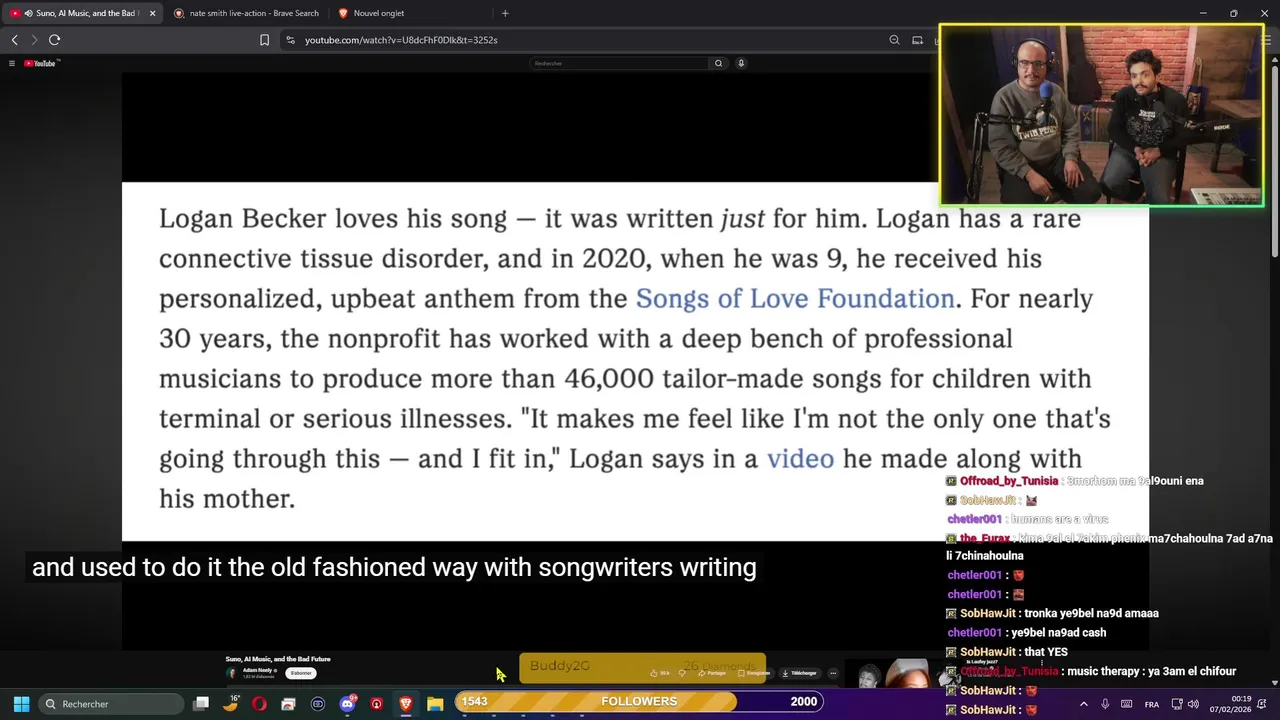Click the followers goal progress bar
Screen dimensions: 1280x720
point(639,702)
